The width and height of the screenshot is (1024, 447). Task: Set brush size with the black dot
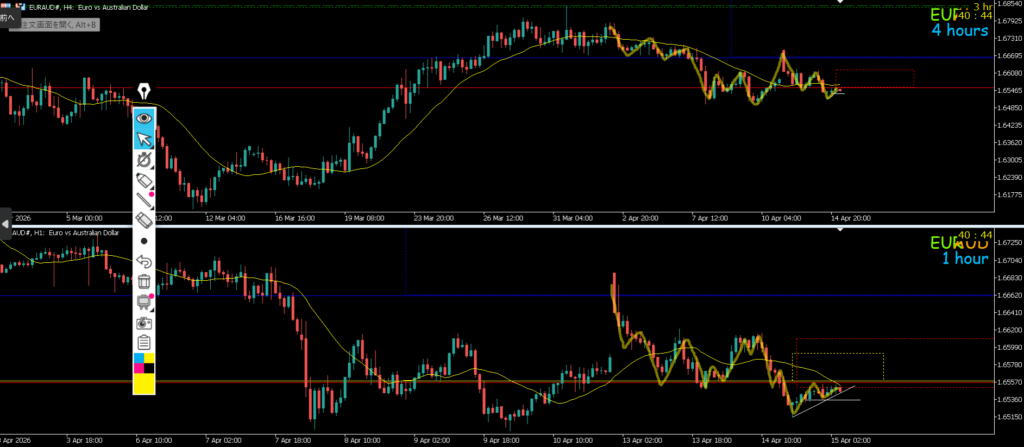coord(144,241)
